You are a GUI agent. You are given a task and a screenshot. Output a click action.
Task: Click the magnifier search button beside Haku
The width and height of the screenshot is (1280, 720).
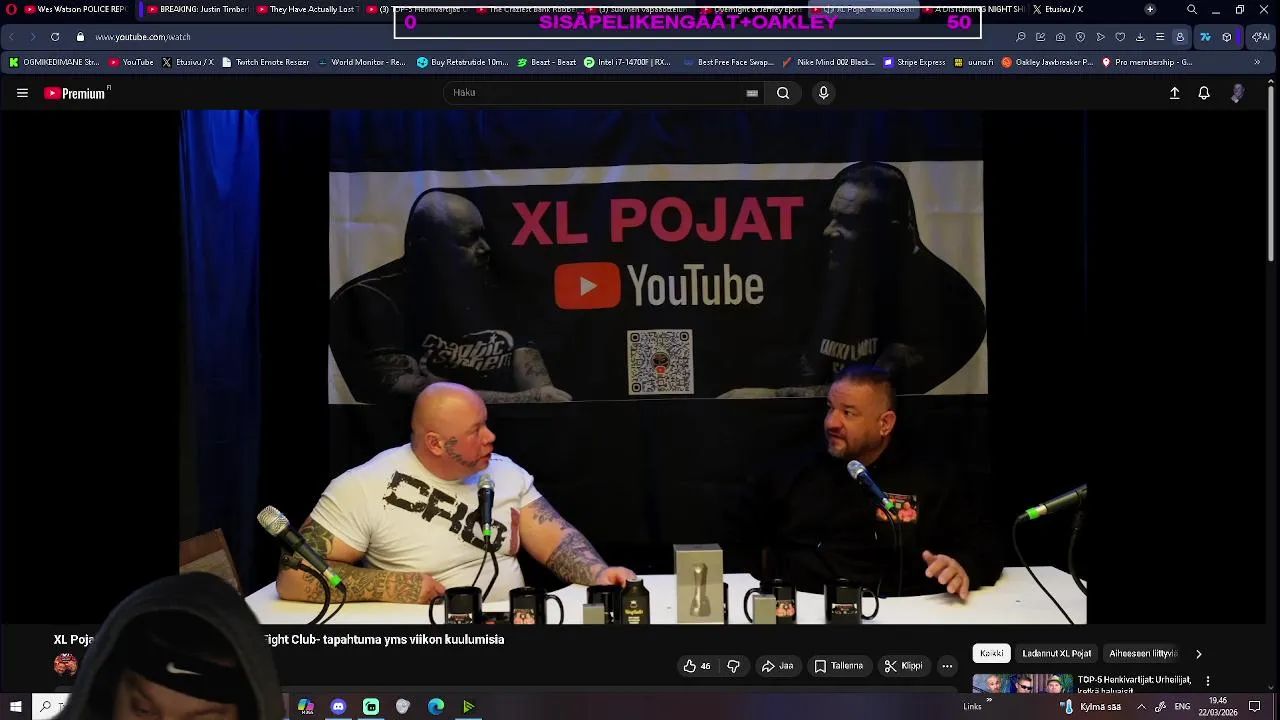coord(783,93)
